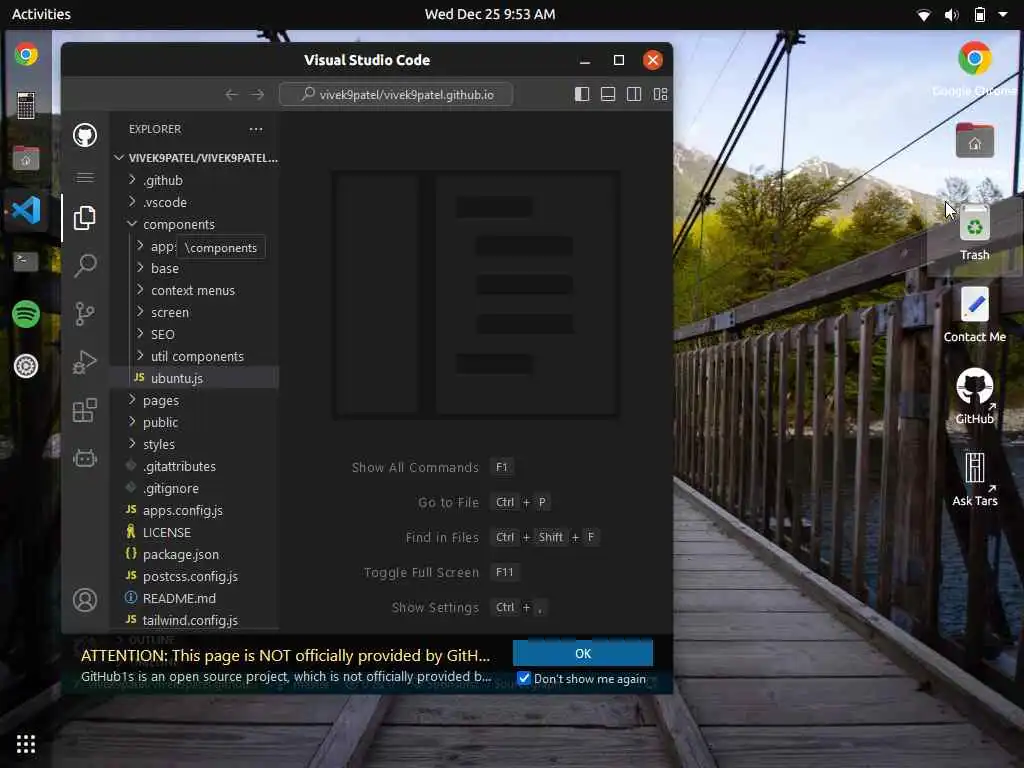Open the Extensions view icon
This screenshot has height=768, width=1024.
85,410
